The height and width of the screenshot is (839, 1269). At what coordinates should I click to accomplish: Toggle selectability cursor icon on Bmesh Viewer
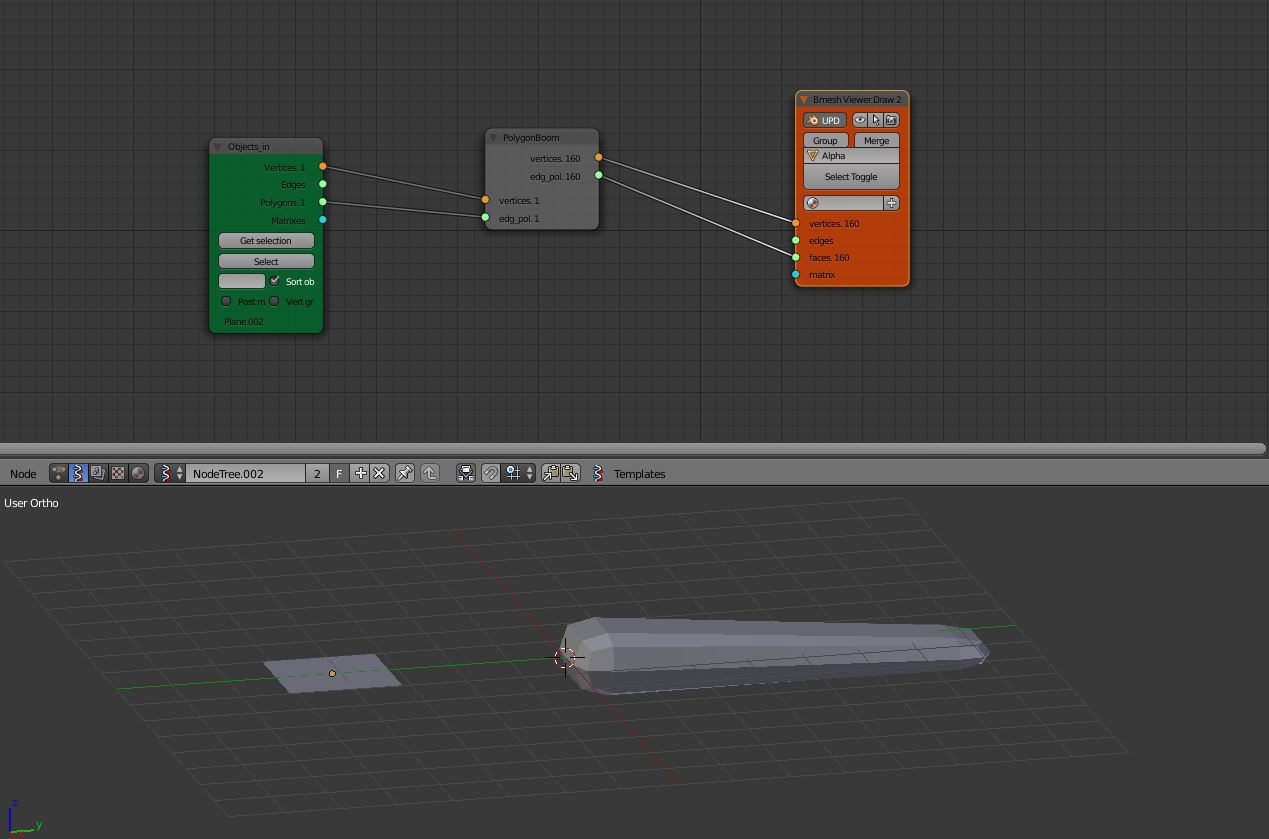876,120
